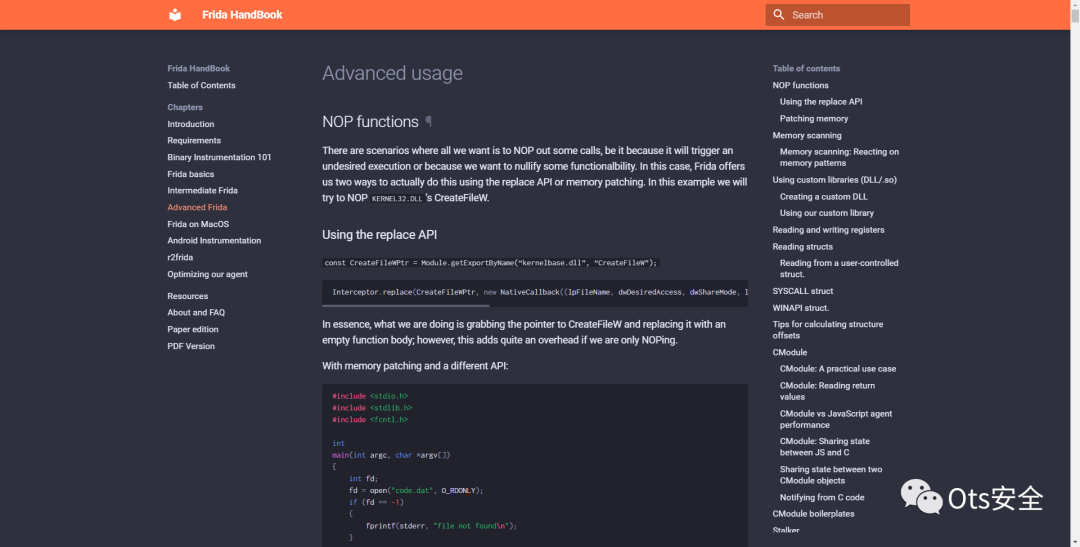Select Advanced Frida in the sidebar
This screenshot has height=547, width=1080.
pos(197,207)
